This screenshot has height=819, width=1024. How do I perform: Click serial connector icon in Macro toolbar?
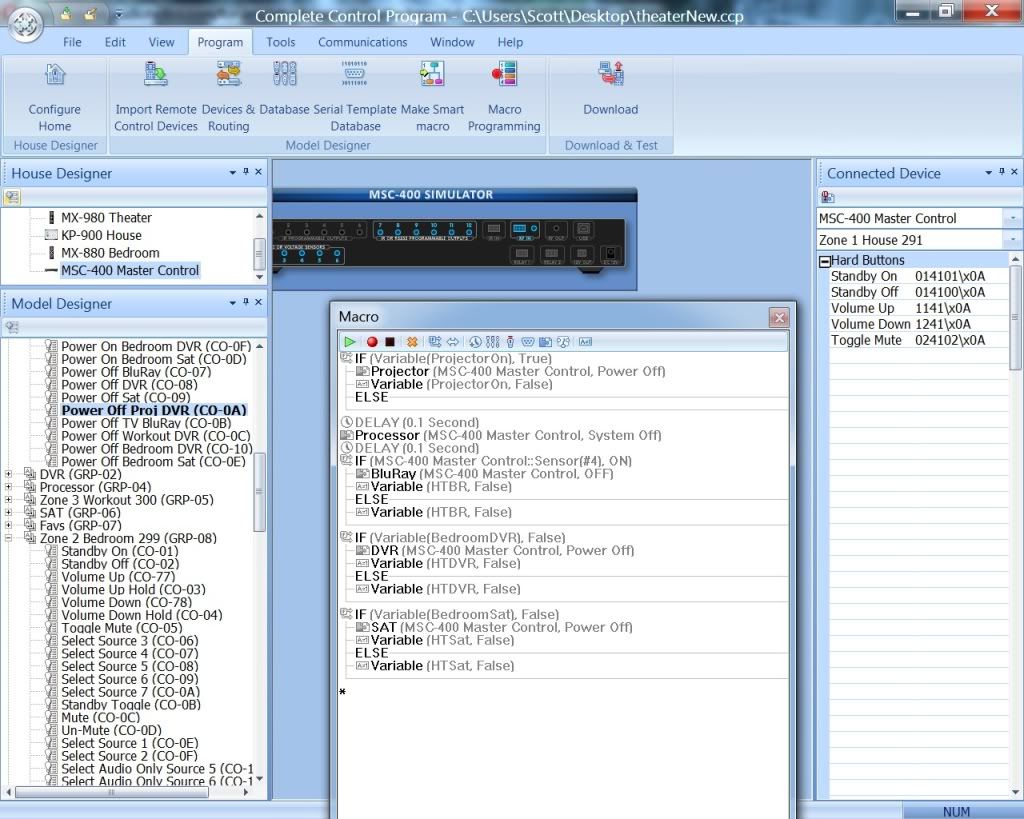[x=528, y=342]
